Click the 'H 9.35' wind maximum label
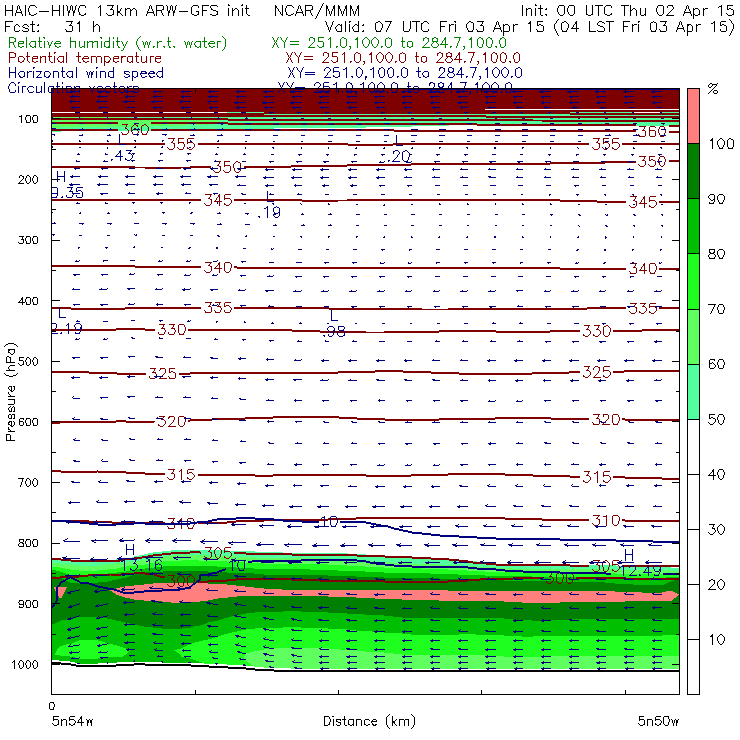740x740 pixels. pos(67,185)
